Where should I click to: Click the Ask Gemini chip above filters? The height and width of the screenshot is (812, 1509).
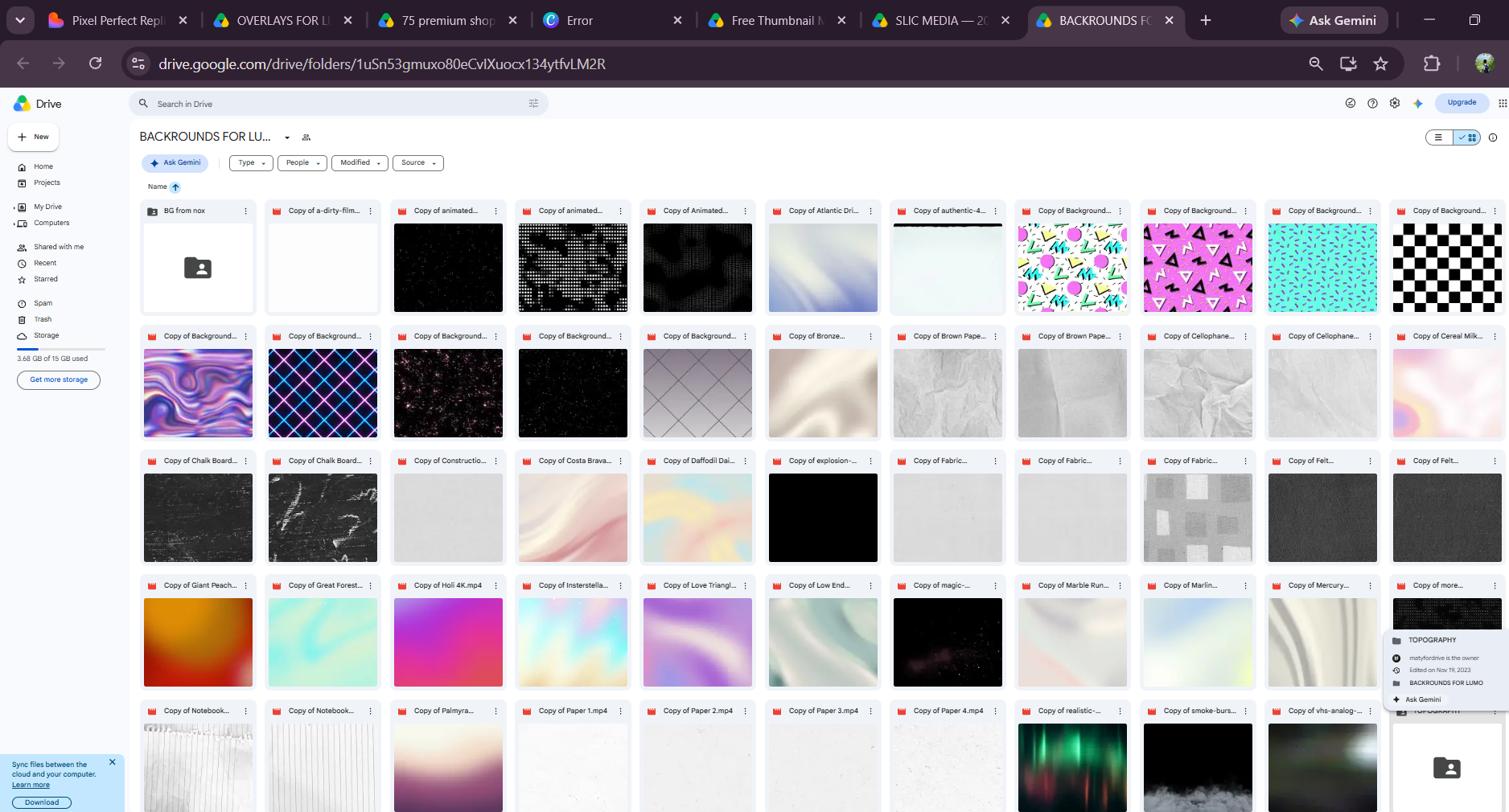coord(175,163)
